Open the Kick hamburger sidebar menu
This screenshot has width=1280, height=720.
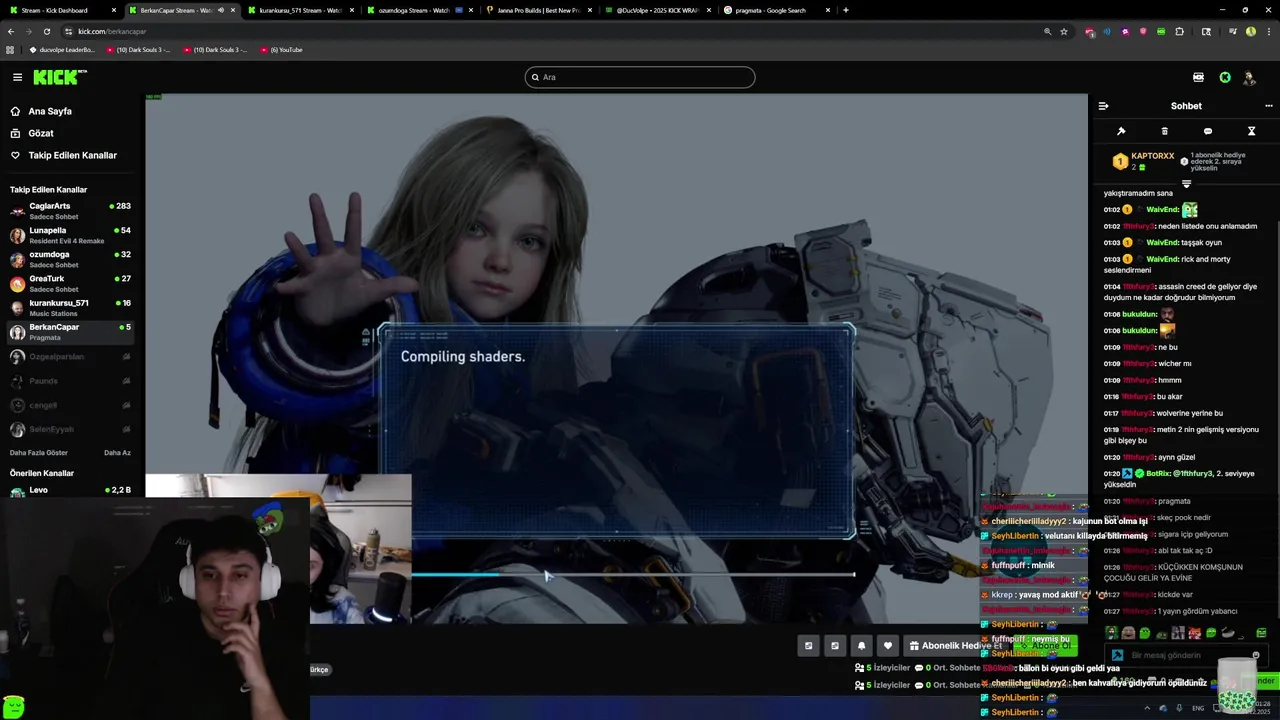click(17, 77)
